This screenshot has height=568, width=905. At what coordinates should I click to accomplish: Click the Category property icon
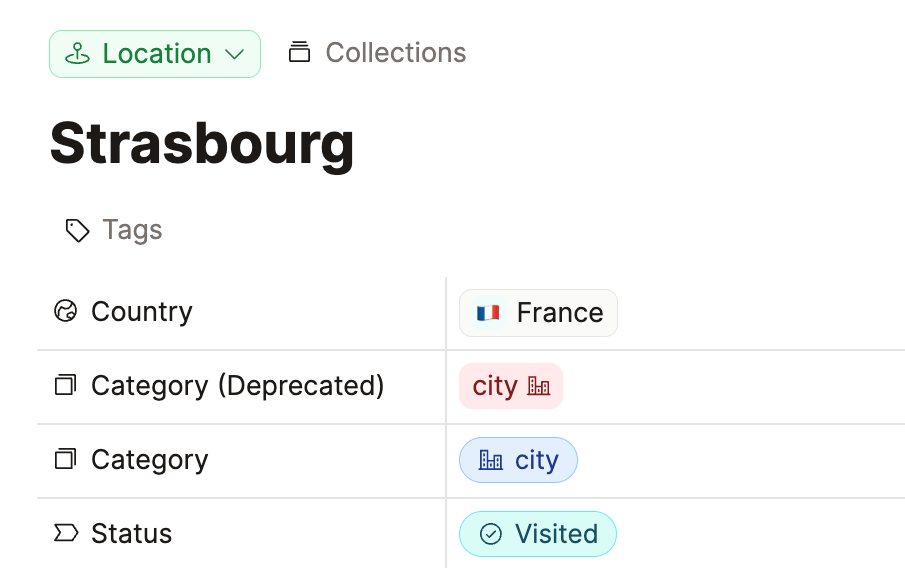click(65, 460)
